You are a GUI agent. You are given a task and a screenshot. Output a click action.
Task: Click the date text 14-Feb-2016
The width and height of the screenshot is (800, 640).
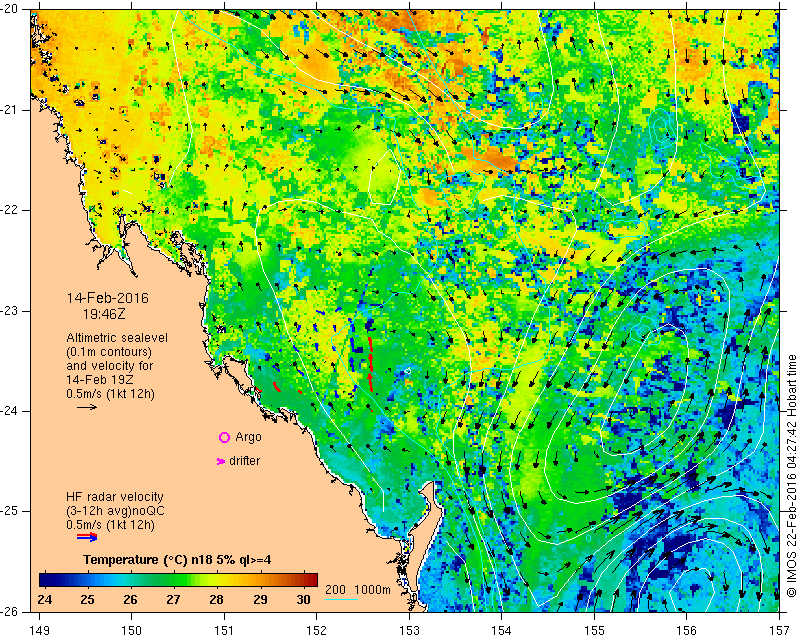click(108, 298)
